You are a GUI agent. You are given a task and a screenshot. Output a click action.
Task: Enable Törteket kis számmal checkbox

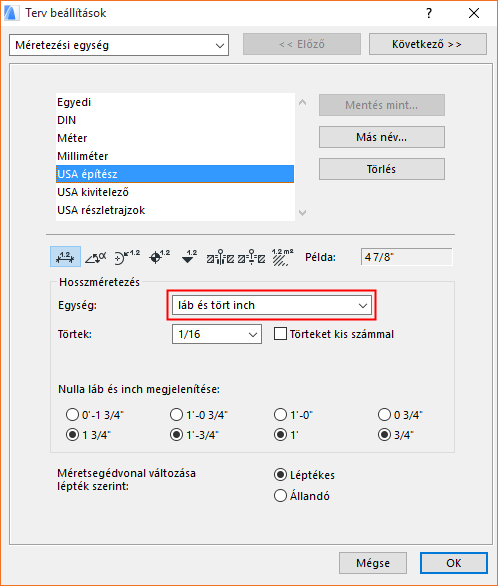point(280,334)
